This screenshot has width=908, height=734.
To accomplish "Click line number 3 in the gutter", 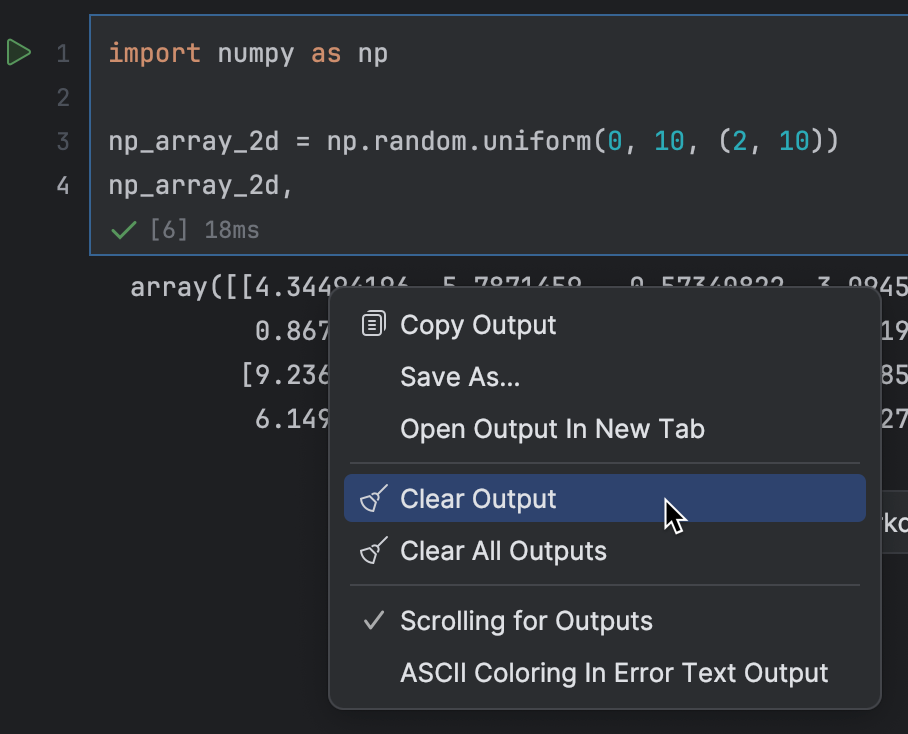I will [x=62, y=141].
